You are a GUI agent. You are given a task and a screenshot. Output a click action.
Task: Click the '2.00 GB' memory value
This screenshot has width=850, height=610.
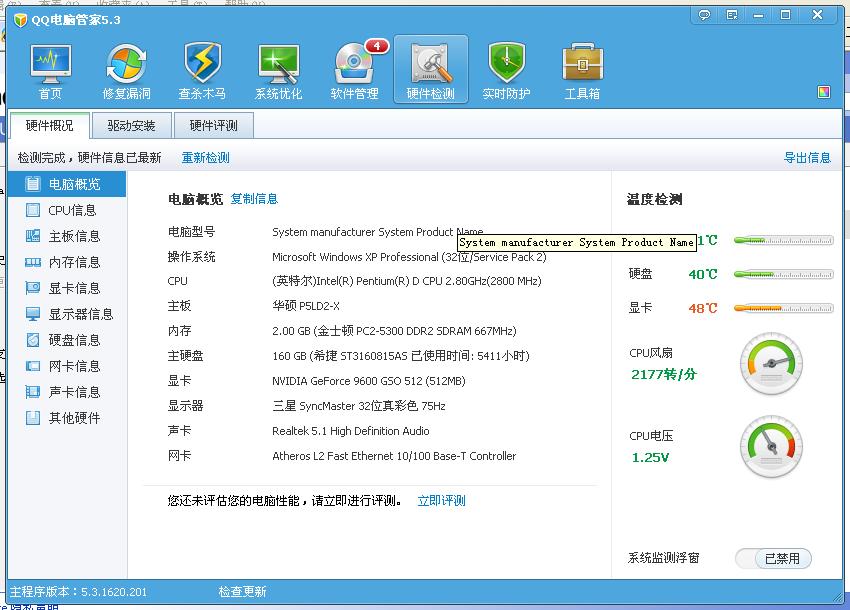pos(394,331)
